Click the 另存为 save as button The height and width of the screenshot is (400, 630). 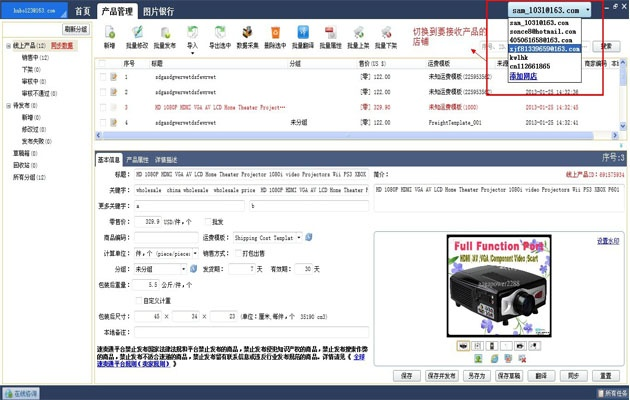(x=477, y=376)
